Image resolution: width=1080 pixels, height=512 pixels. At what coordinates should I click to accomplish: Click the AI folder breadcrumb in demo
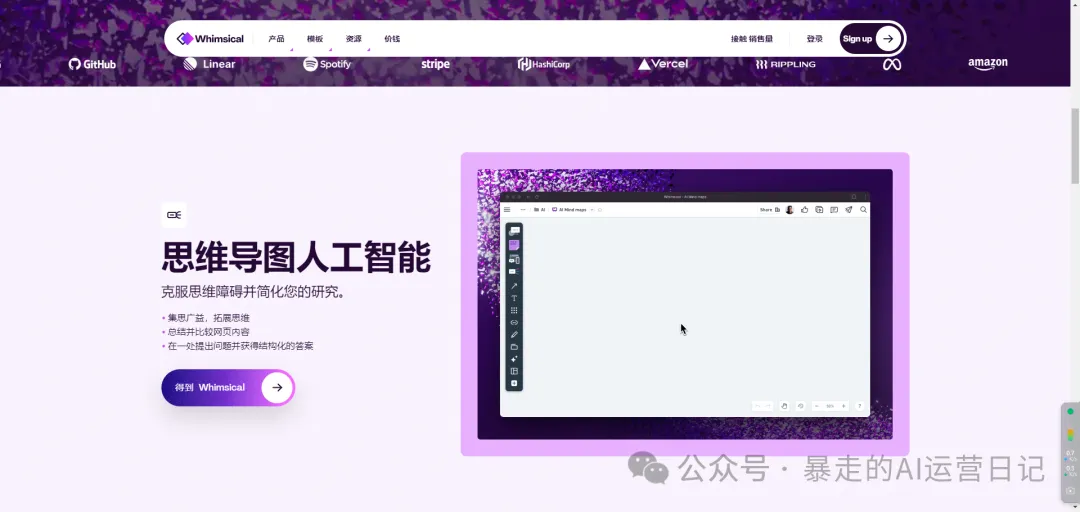pos(540,209)
